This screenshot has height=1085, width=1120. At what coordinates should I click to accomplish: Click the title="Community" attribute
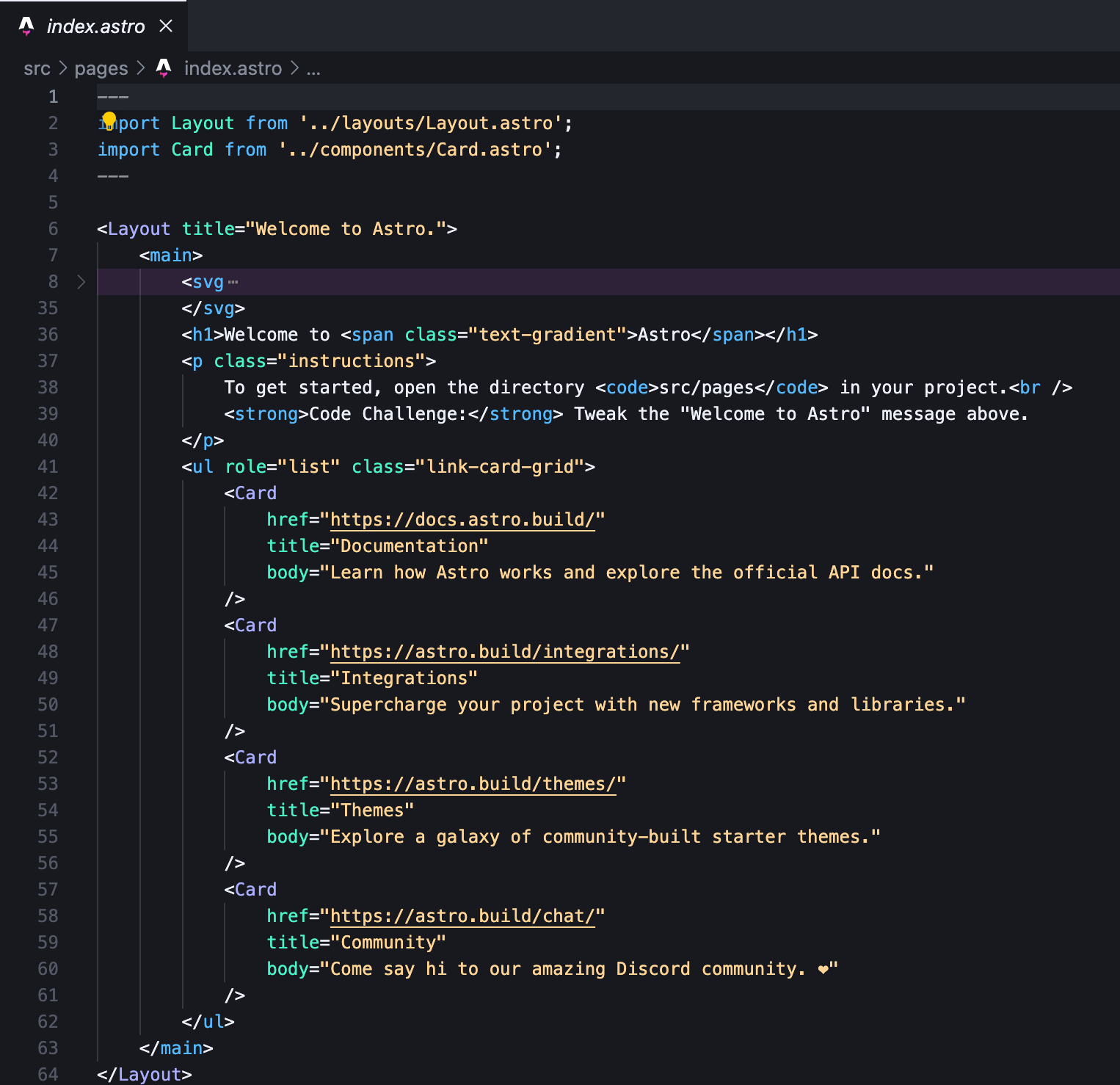(357, 943)
